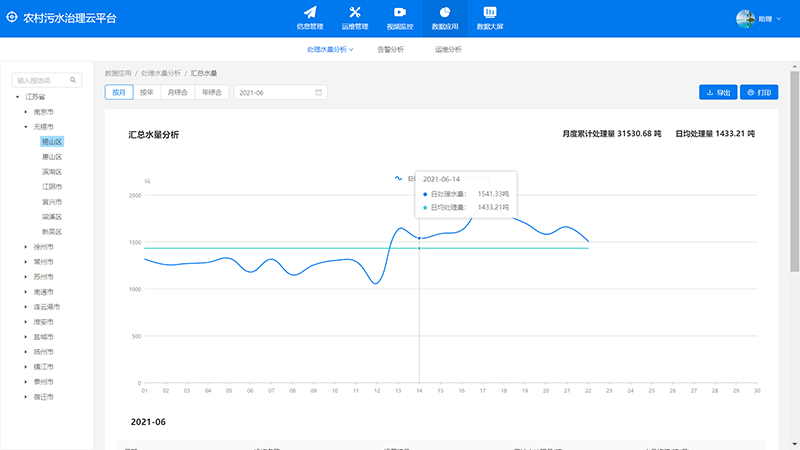Click the search magnifier icon in tree filter

(x=72, y=80)
